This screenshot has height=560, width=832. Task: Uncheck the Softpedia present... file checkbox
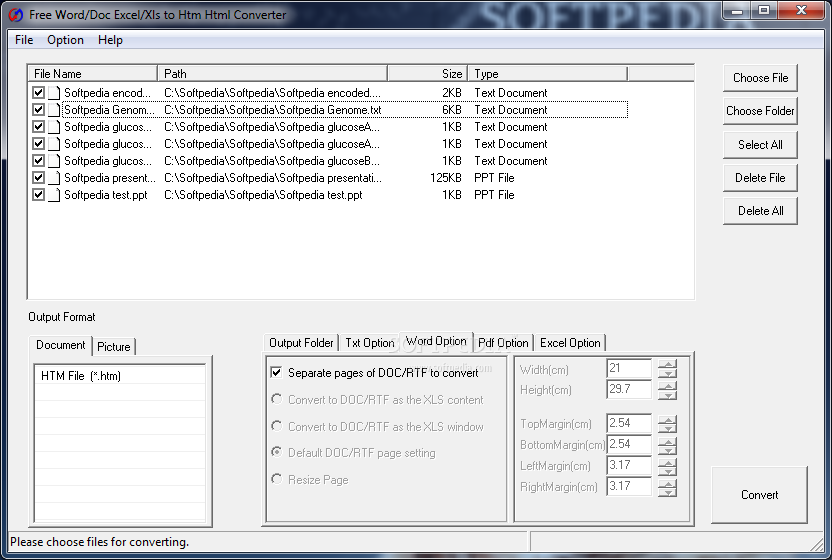38,177
